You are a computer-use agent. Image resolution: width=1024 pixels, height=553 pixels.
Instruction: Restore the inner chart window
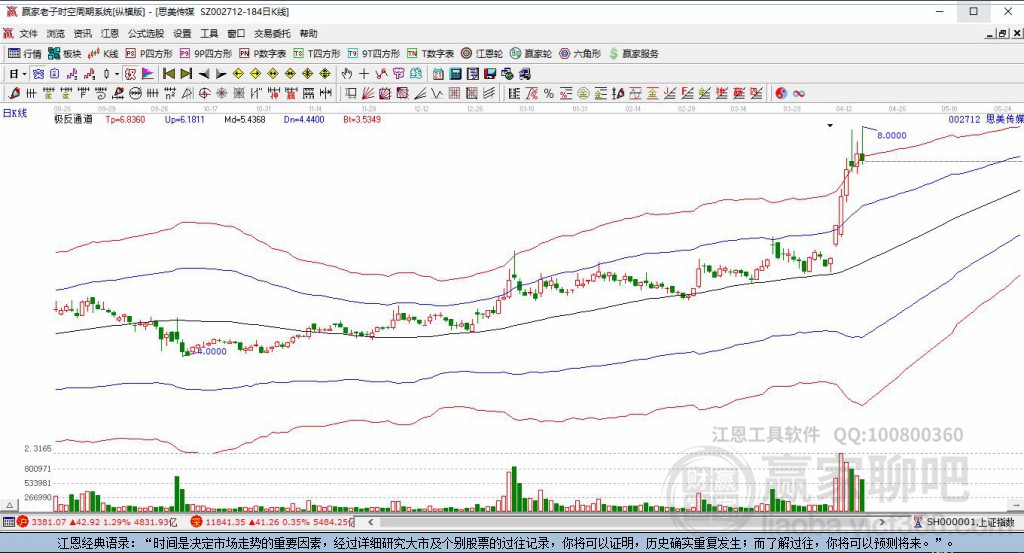click(x=1002, y=33)
